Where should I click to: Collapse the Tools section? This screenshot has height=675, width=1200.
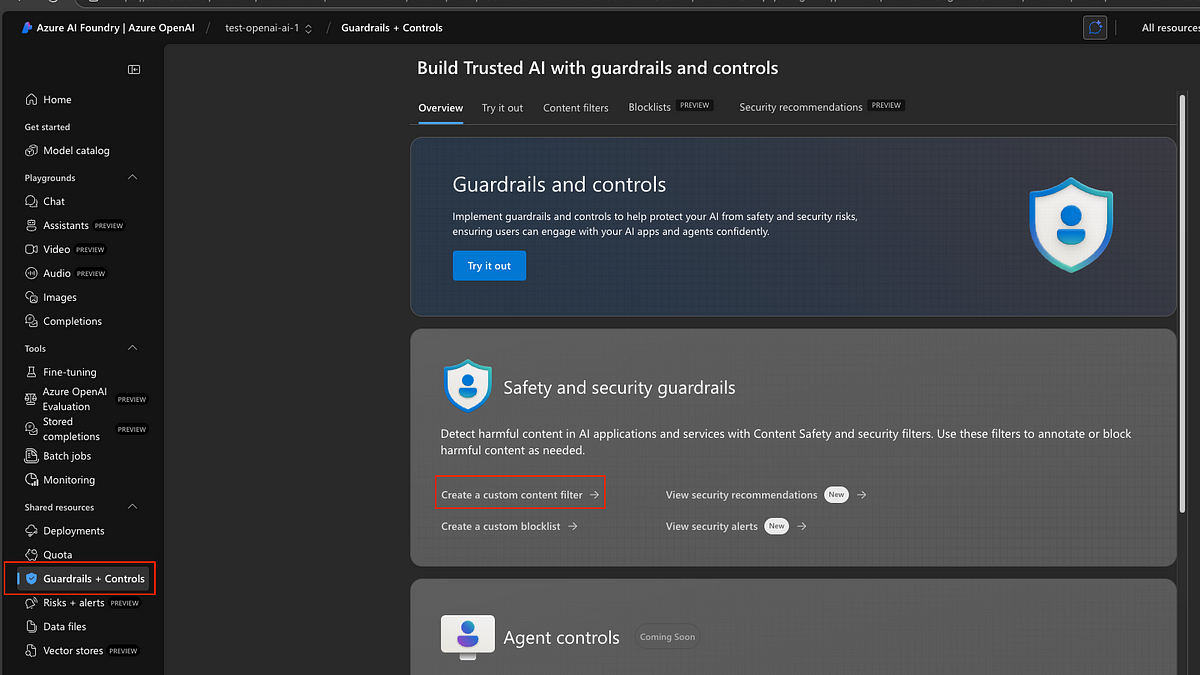[x=133, y=348]
